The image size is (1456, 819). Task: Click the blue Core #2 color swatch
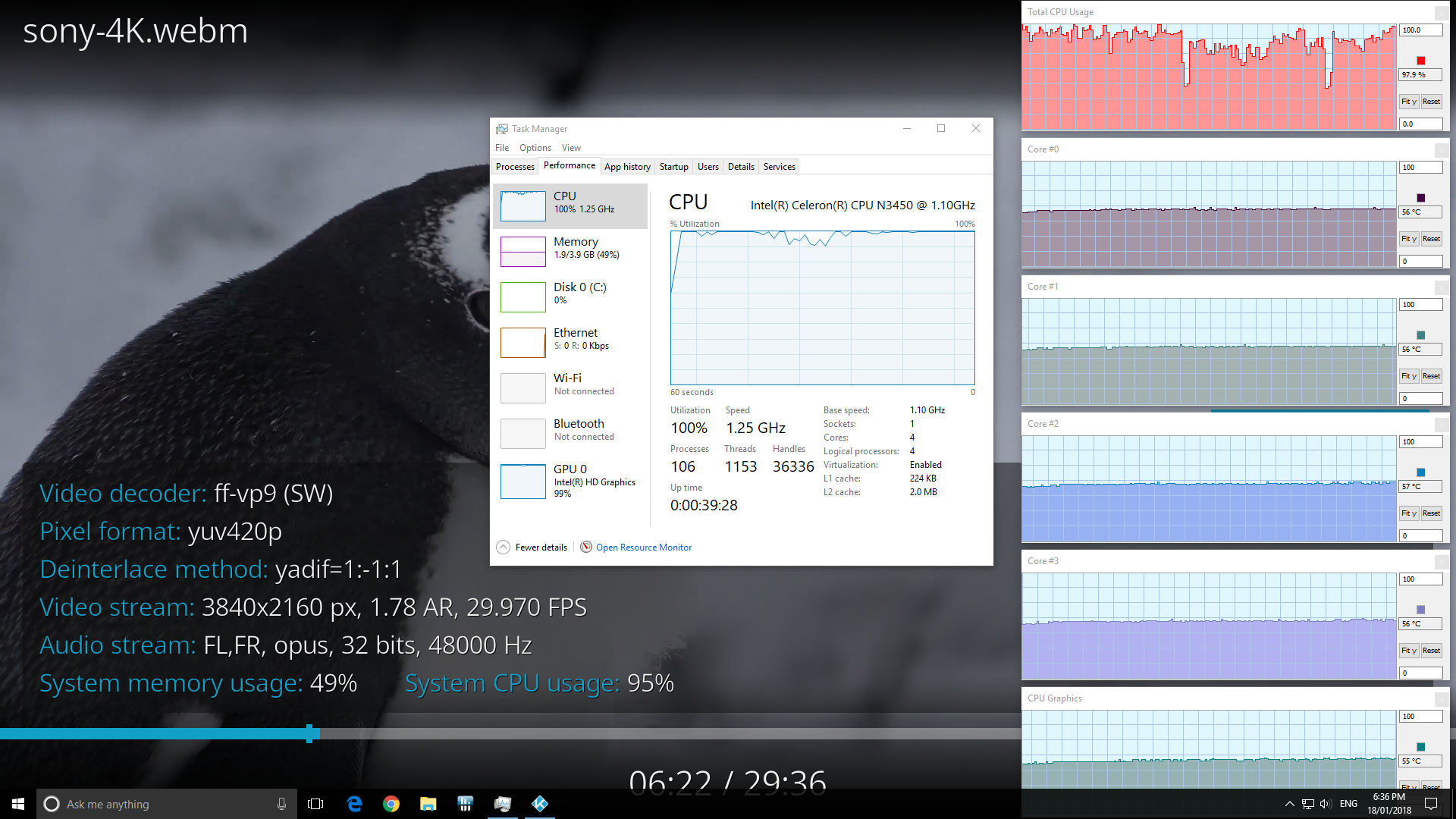click(x=1421, y=472)
